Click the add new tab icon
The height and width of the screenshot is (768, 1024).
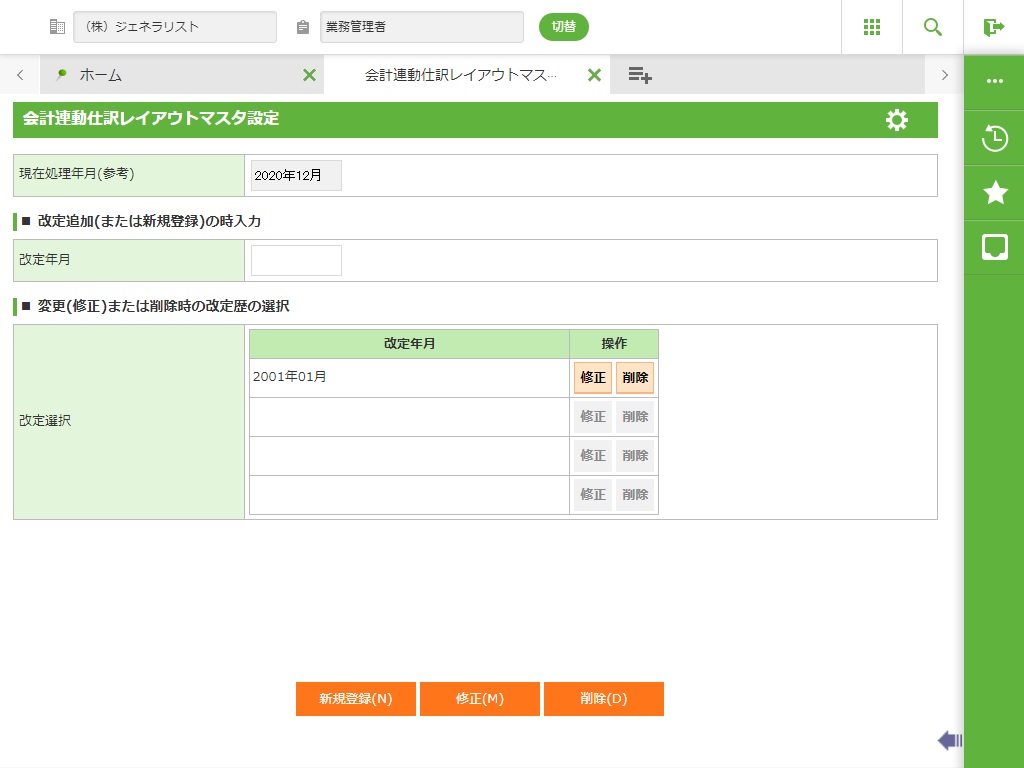coord(640,75)
